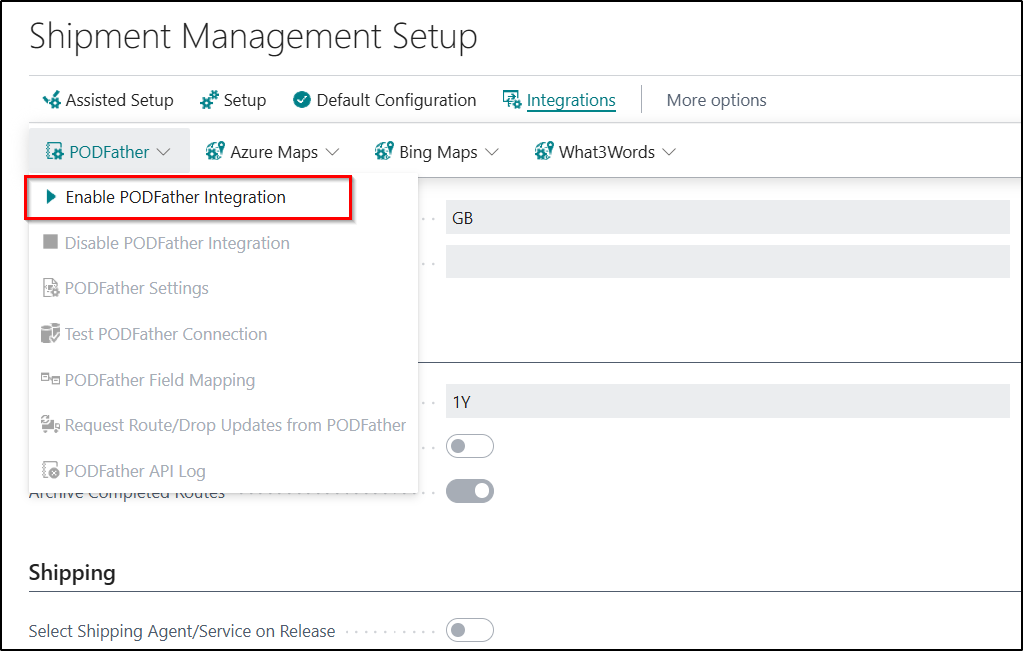Click the PODFather Settings document icon

pyautogui.click(x=50, y=288)
